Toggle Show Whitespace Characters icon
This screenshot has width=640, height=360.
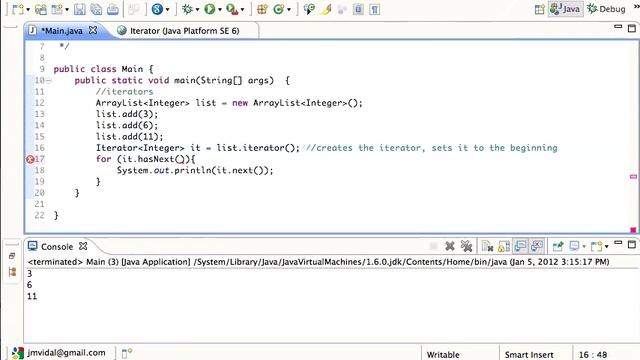pyautogui.click(x=374, y=9)
